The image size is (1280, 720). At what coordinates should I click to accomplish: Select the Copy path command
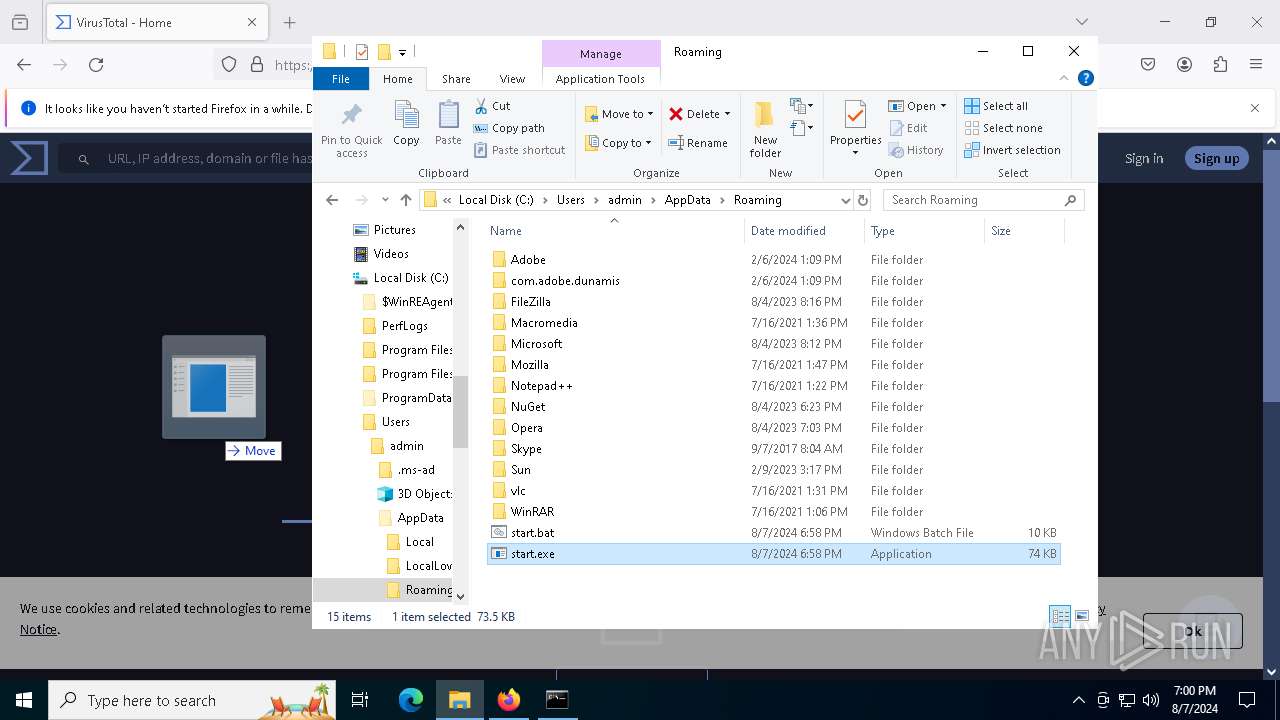point(509,128)
